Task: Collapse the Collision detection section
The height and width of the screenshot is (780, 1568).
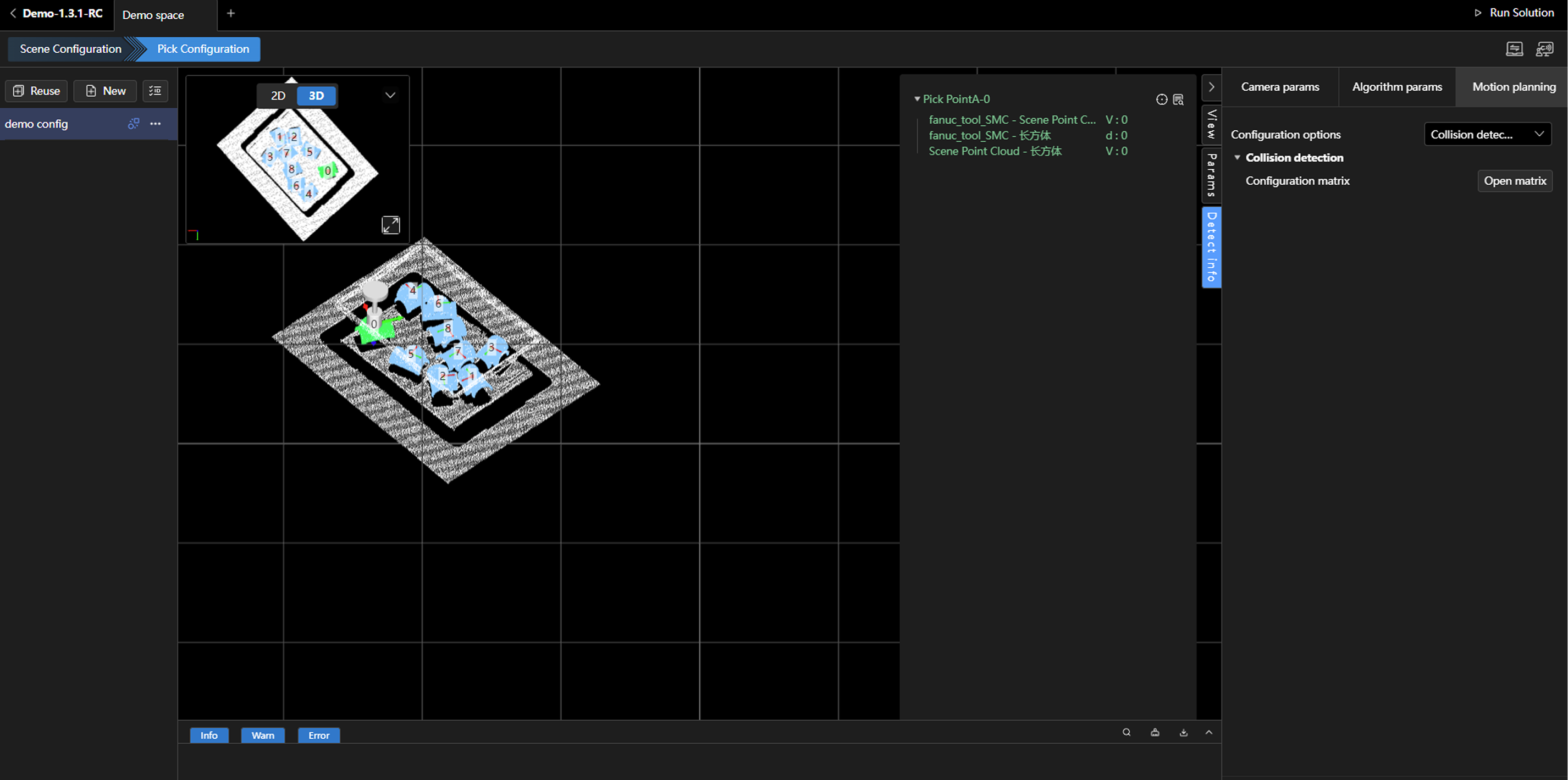Action: coord(1237,158)
